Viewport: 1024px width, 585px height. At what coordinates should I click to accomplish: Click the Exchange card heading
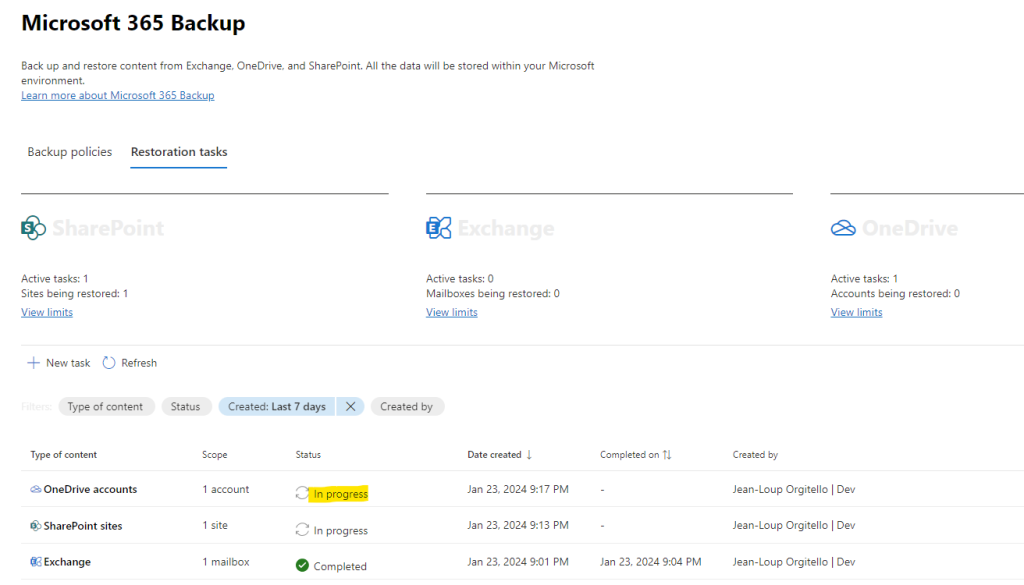tap(505, 228)
